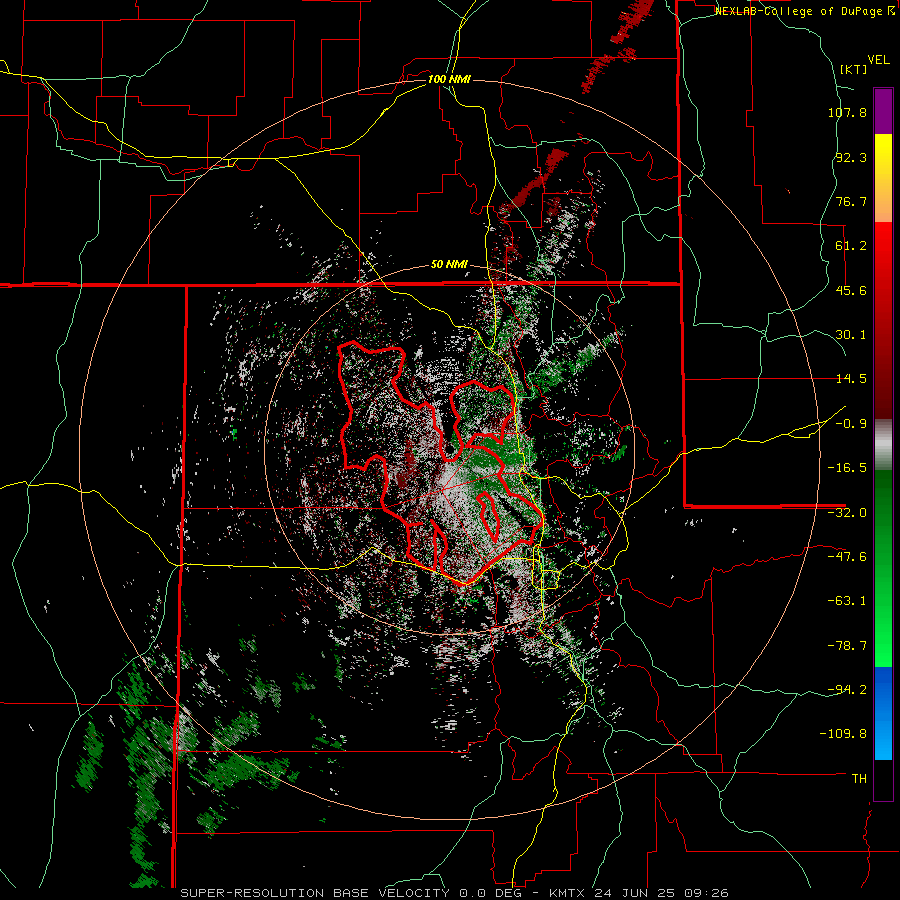Pick the green segment of velocity color bar

(x=883, y=568)
